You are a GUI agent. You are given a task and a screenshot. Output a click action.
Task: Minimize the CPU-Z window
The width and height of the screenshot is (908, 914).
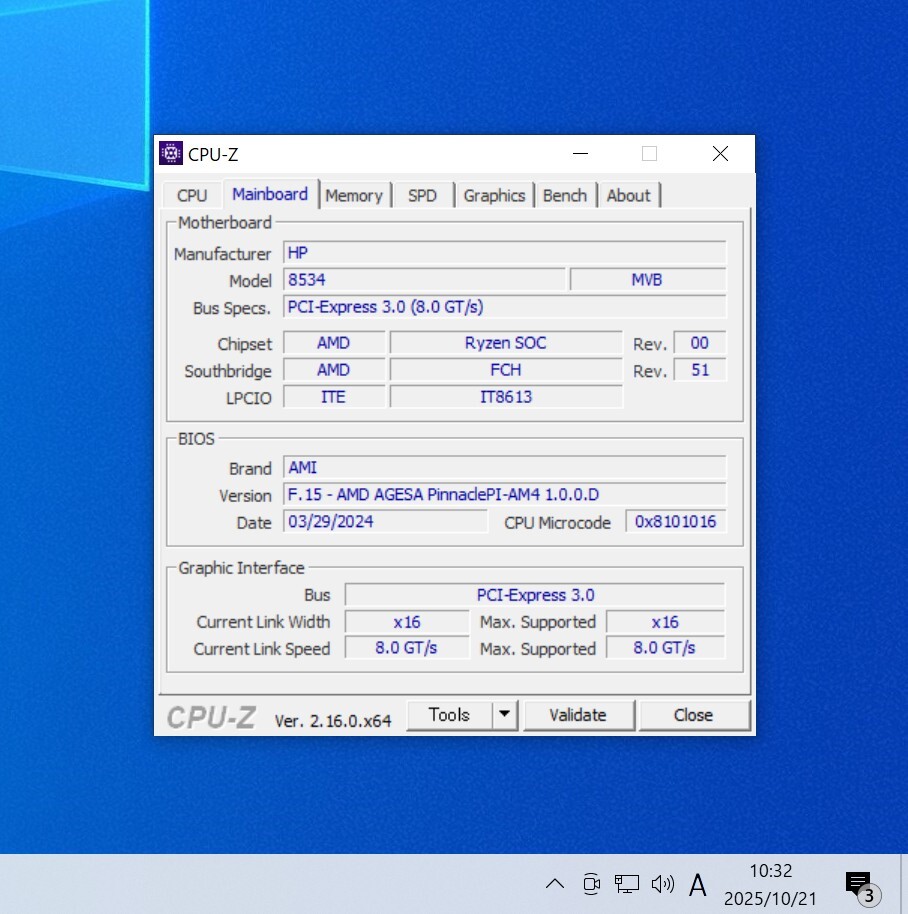(580, 154)
